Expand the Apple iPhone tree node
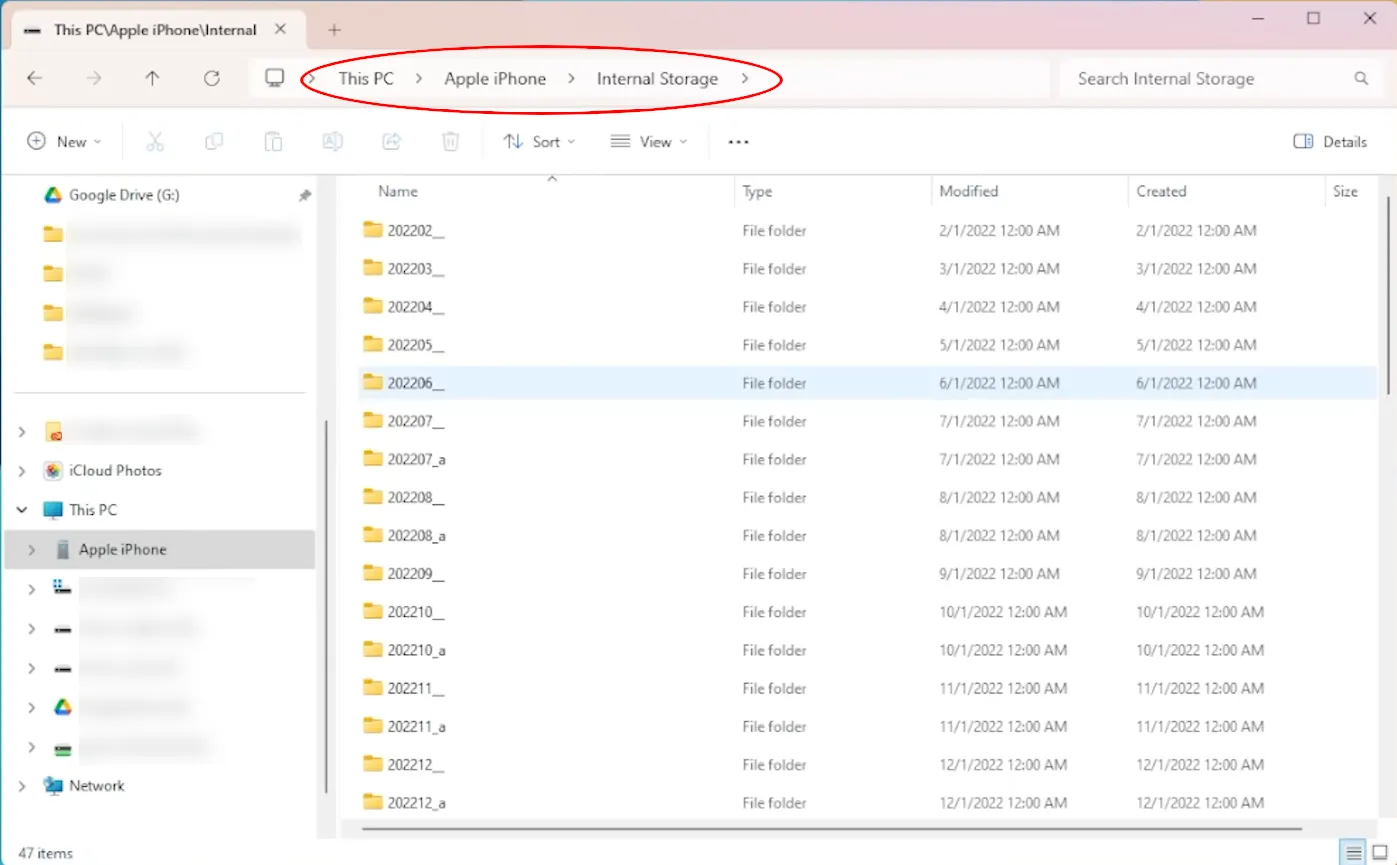Viewport: 1397px width, 865px height. tap(32, 550)
